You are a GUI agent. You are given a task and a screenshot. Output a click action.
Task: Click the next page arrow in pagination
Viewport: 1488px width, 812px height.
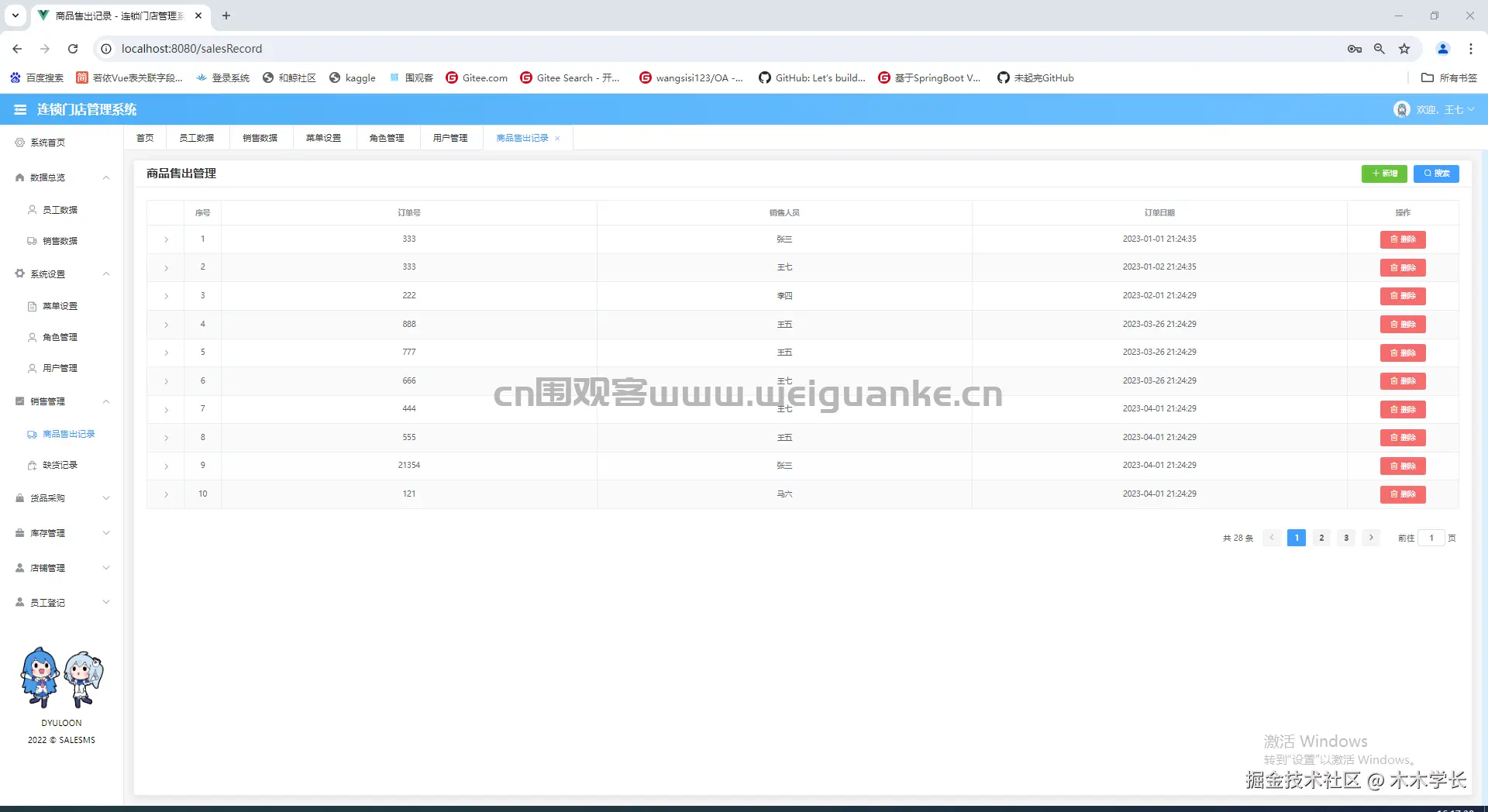tap(1371, 538)
